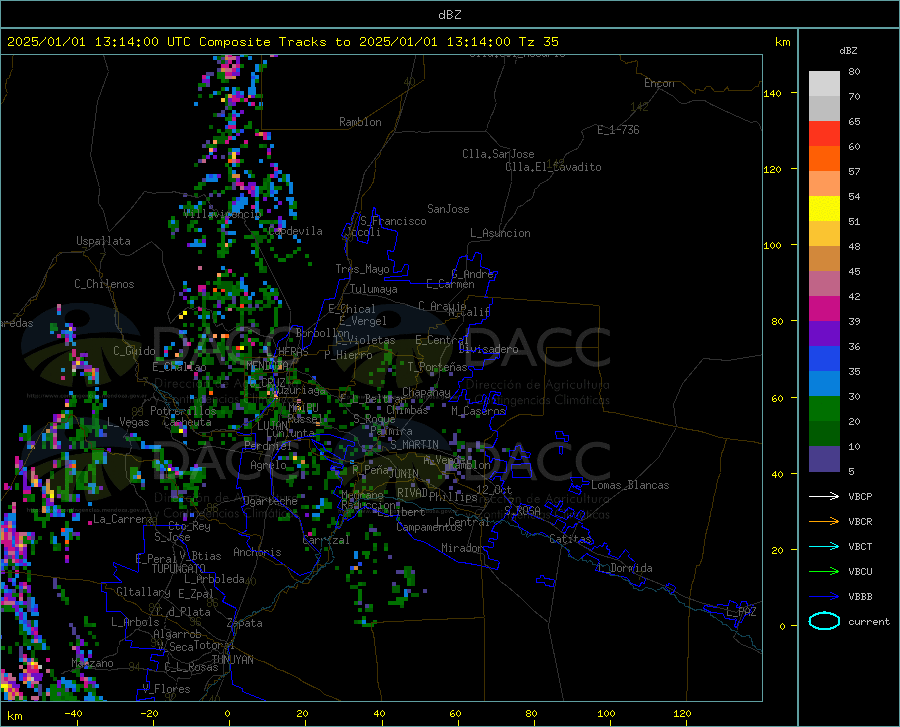Click the 'Catitas' map label

pos(570,539)
